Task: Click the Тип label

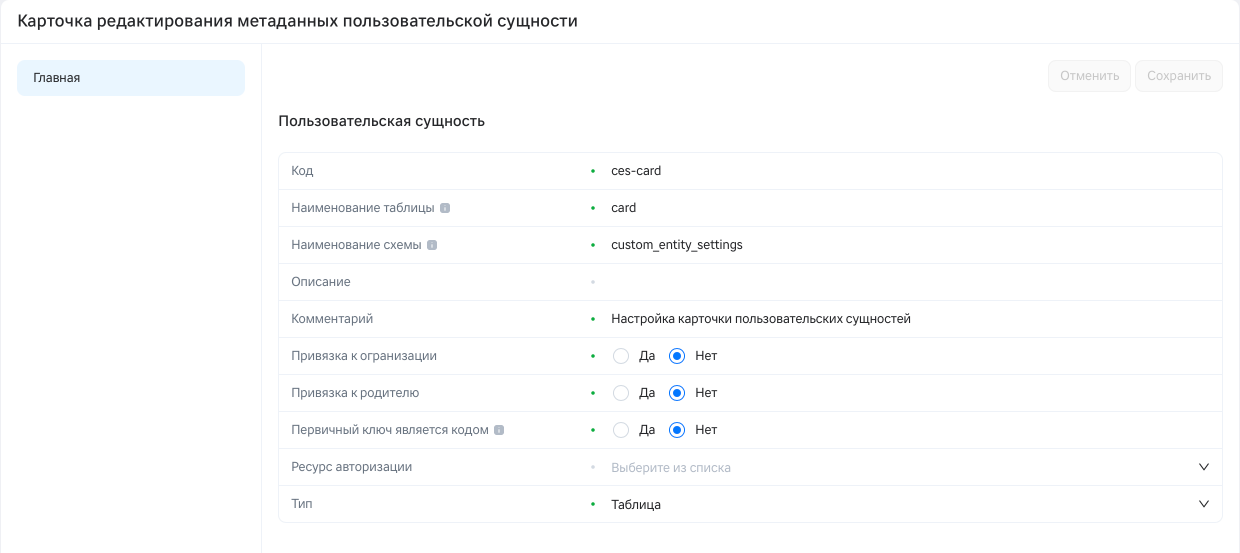Action: tap(302, 504)
